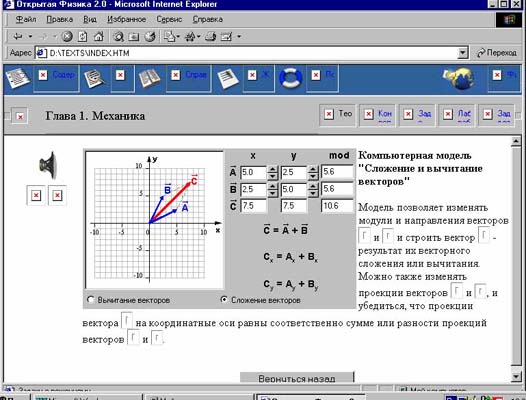Click inside vector B y-value field
Screen dimensions: 526x400
click(293, 189)
